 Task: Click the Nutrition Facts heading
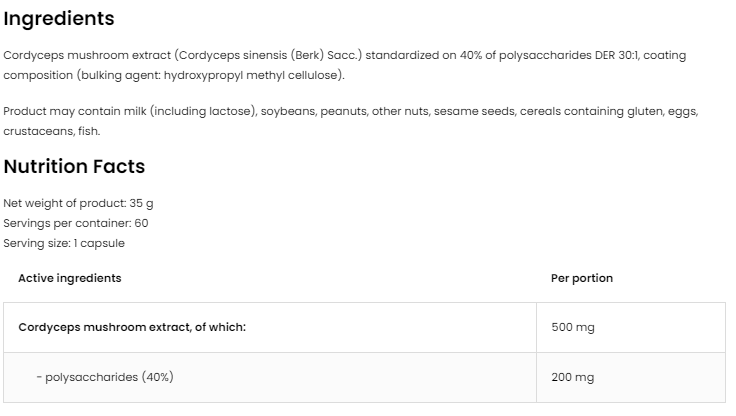point(74,167)
